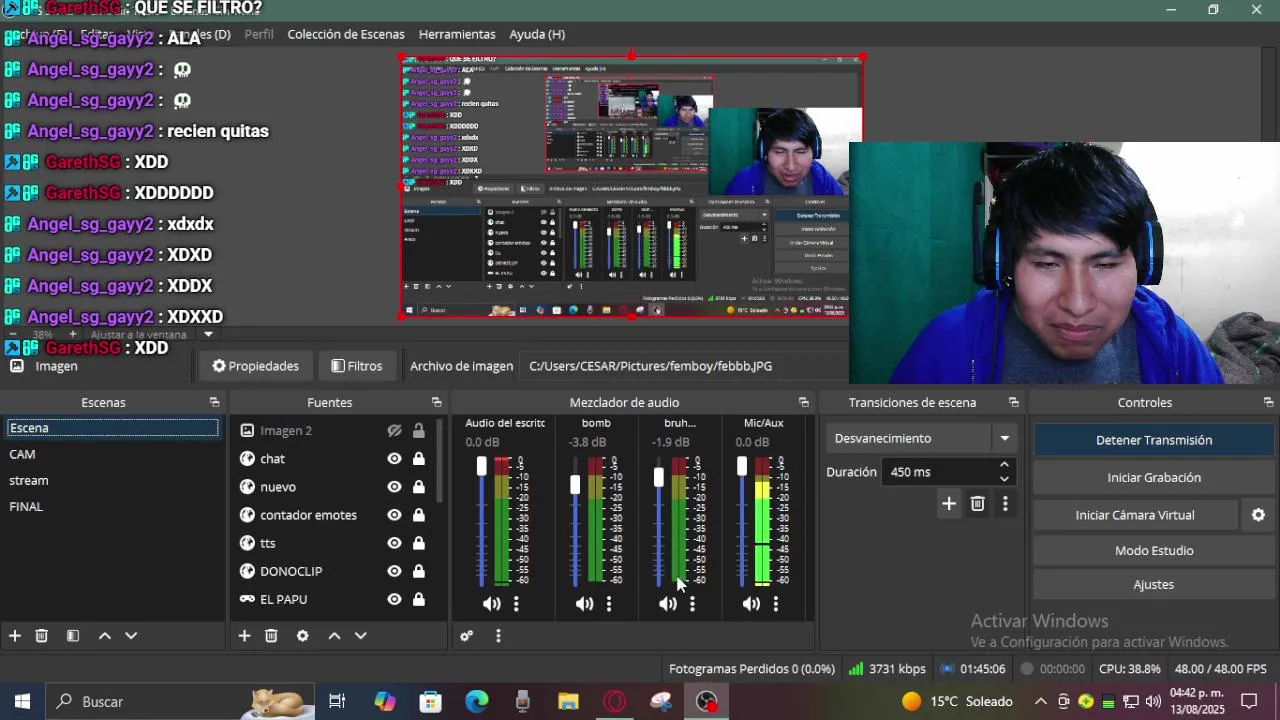Open source Filtros button
Viewport: 1280px width, 720px height.
[357, 366]
